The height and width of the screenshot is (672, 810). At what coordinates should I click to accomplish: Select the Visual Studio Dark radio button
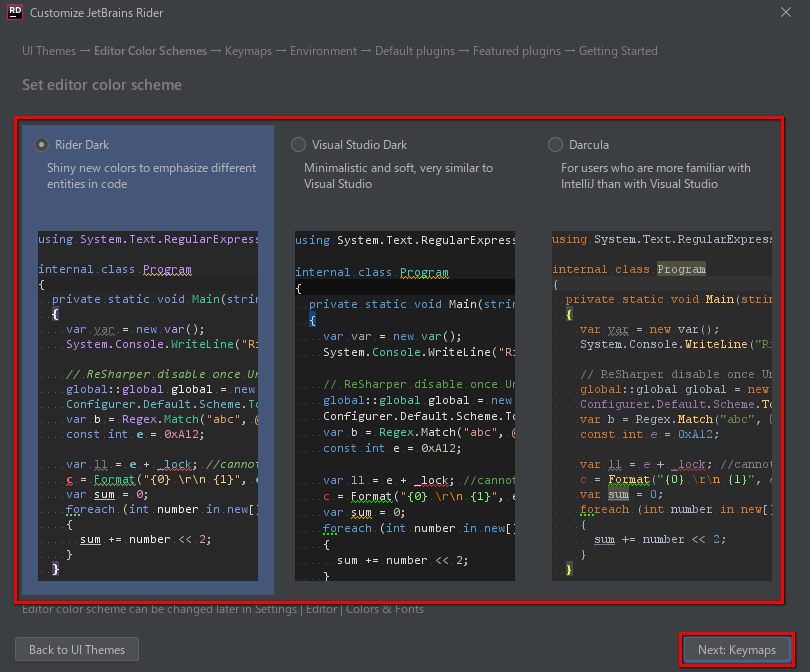(x=299, y=145)
